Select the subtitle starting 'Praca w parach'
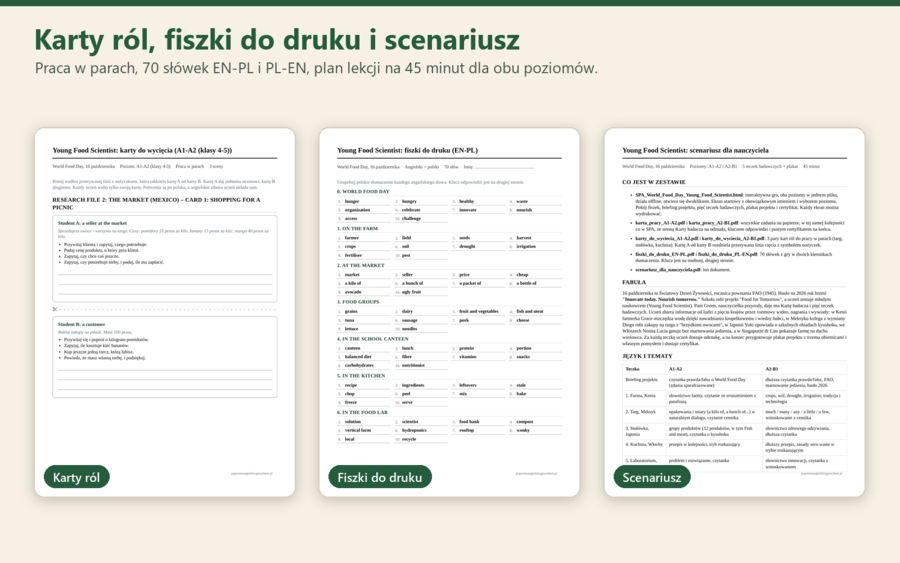Viewport: 900px width, 563px height. coord(316,68)
